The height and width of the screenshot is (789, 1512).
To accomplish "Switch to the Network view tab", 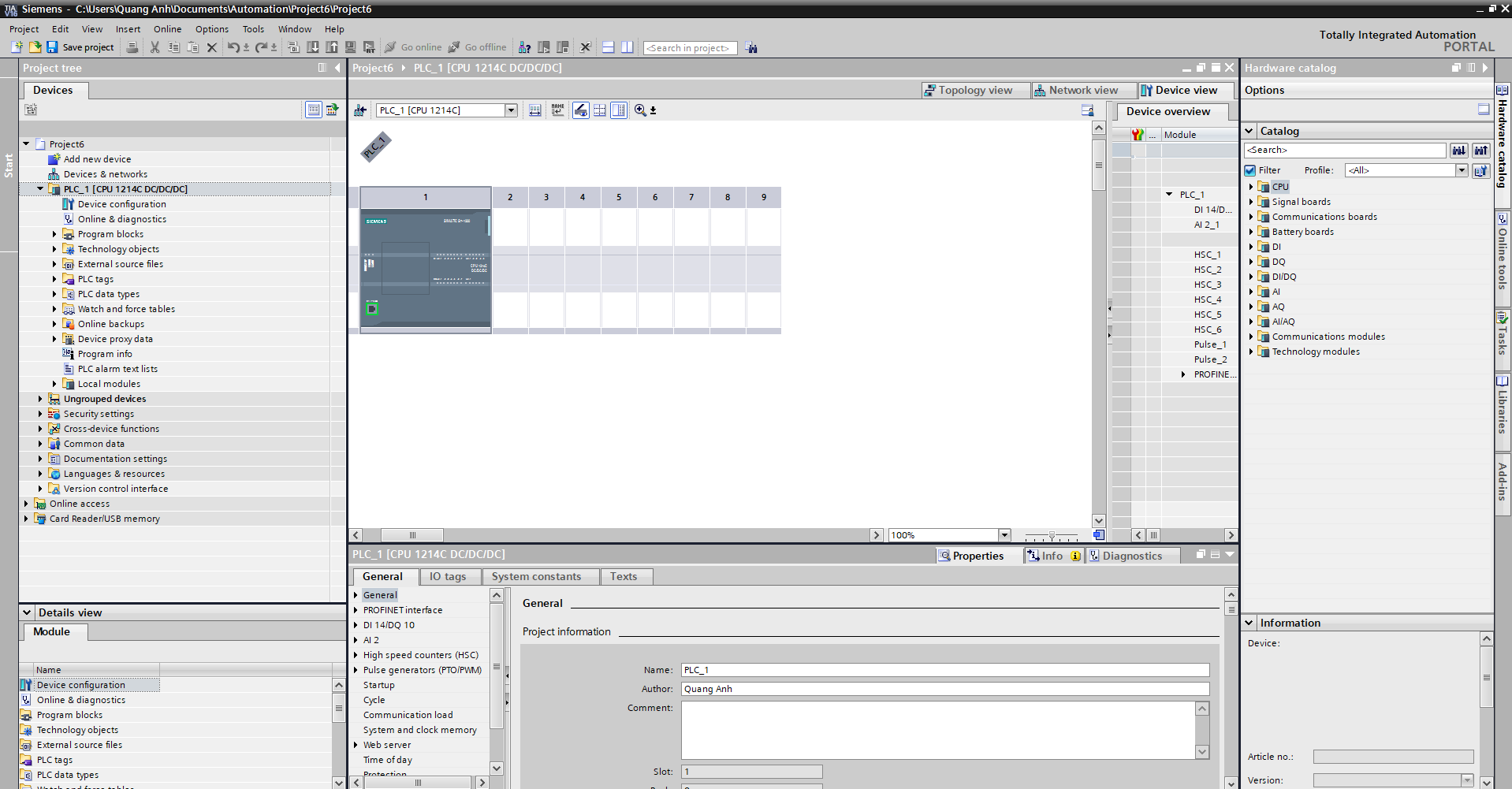I will pyautogui.click(x=1076, y=90).
